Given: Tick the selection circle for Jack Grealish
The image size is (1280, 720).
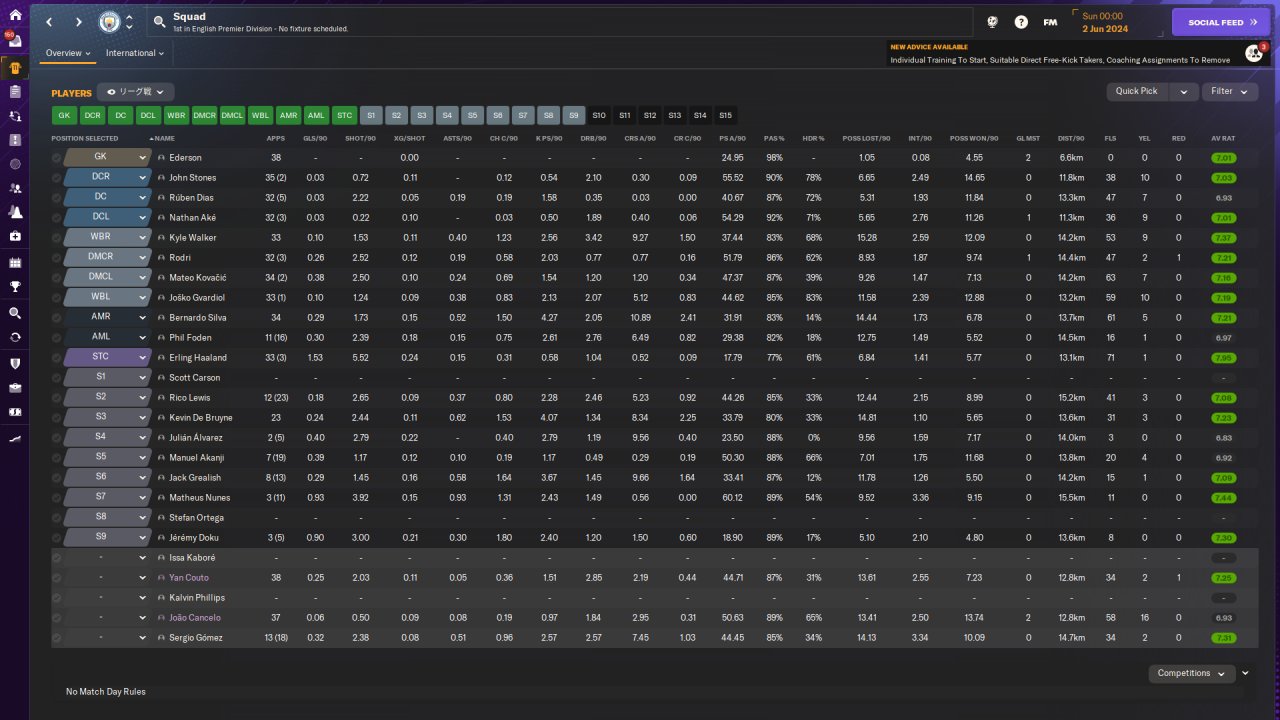Looking at the screenshot, I should (56, 477).
